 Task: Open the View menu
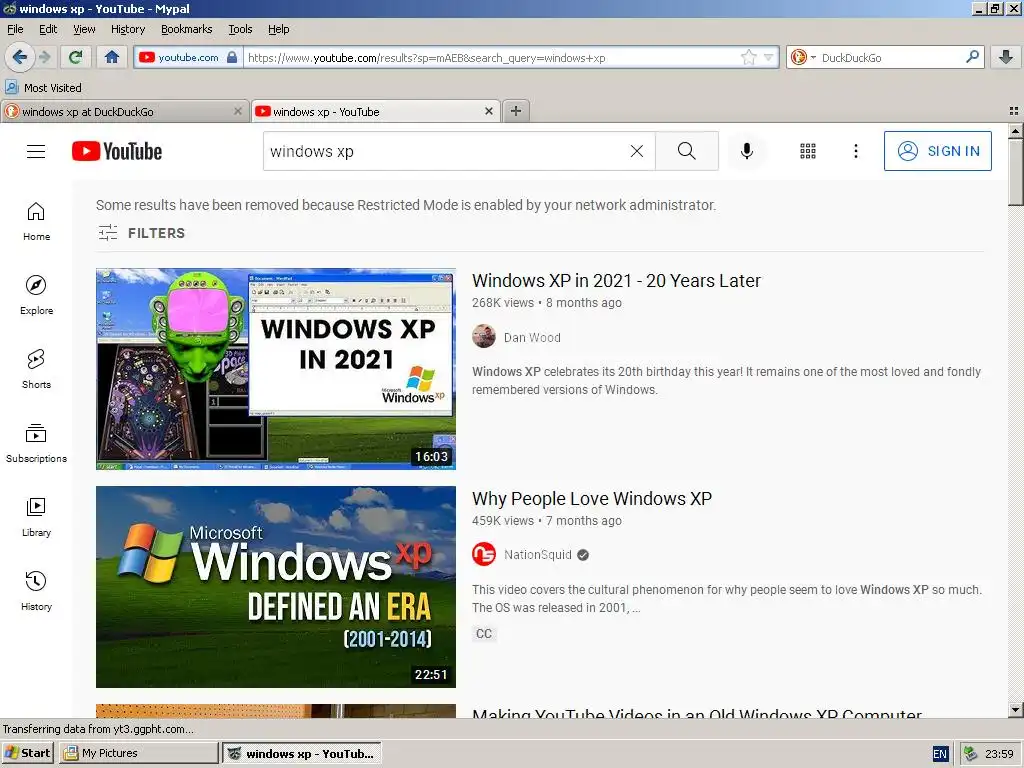coord(84,29)
